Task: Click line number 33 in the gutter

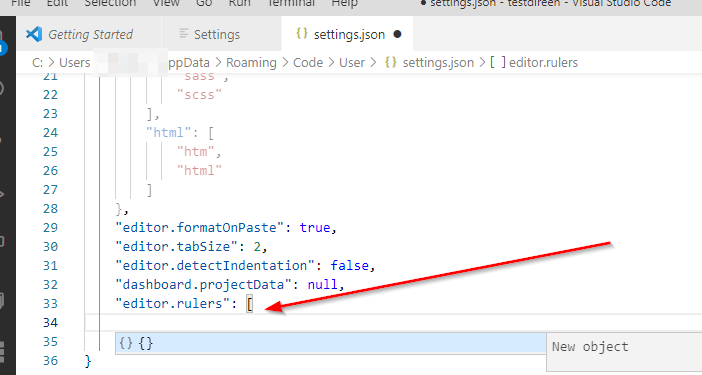Action: click(x=51, y=303)
